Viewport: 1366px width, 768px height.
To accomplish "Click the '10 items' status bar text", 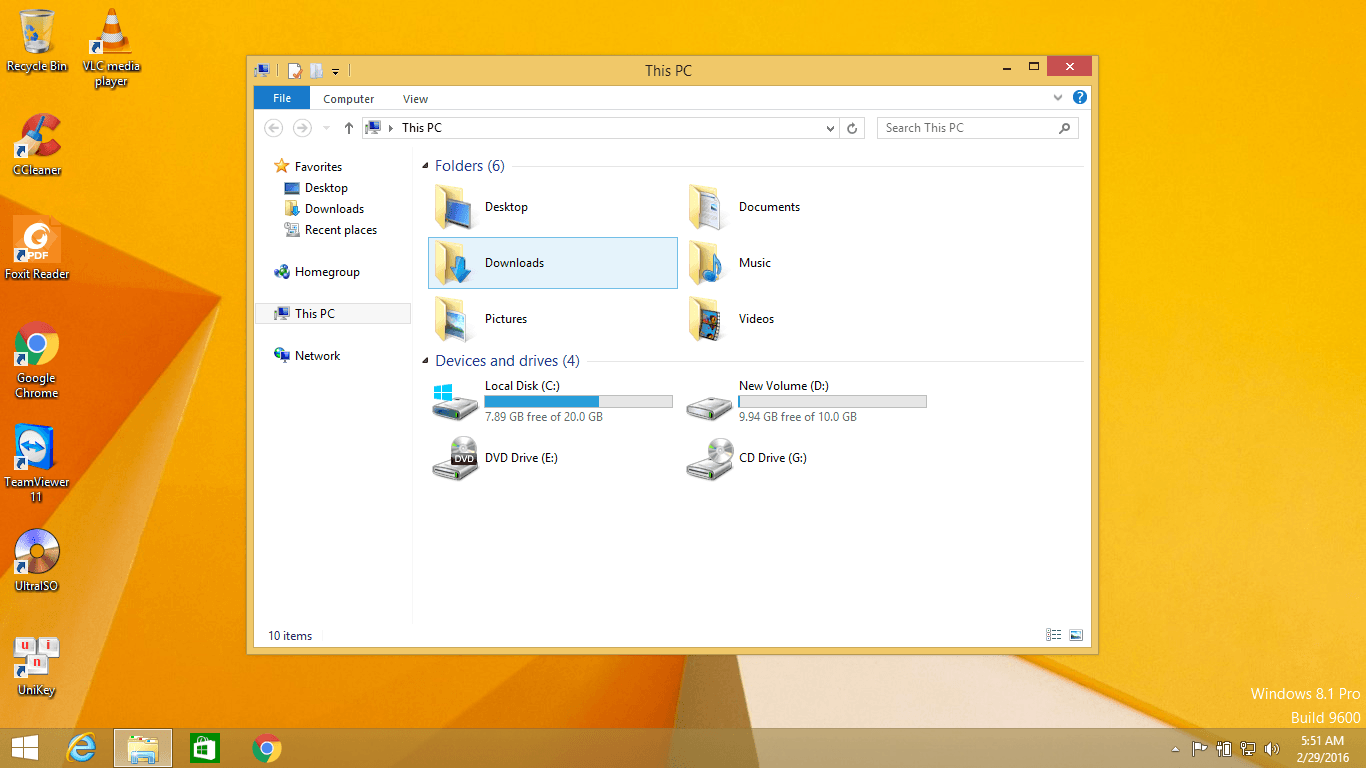I will pyautogui.click(x=290, y=636).
